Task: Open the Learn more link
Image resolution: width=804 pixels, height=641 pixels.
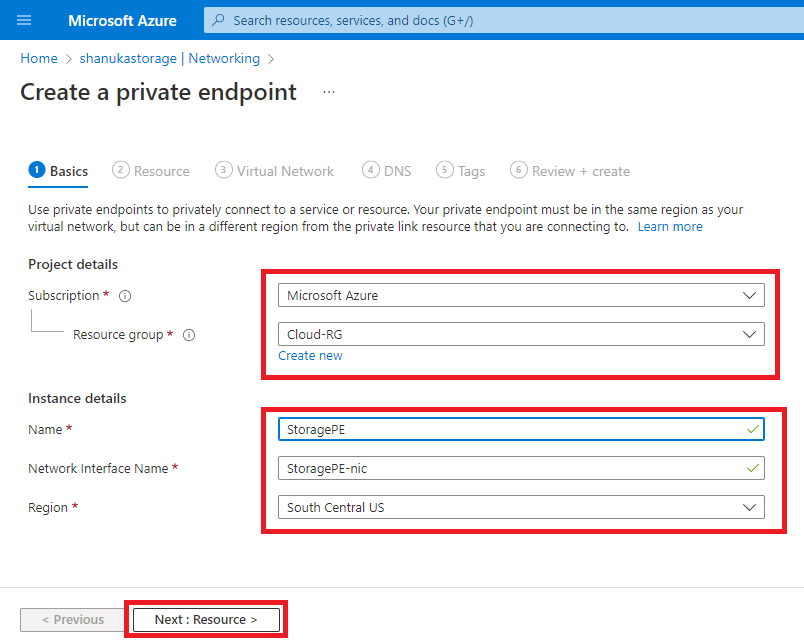Action: point(670,226)
